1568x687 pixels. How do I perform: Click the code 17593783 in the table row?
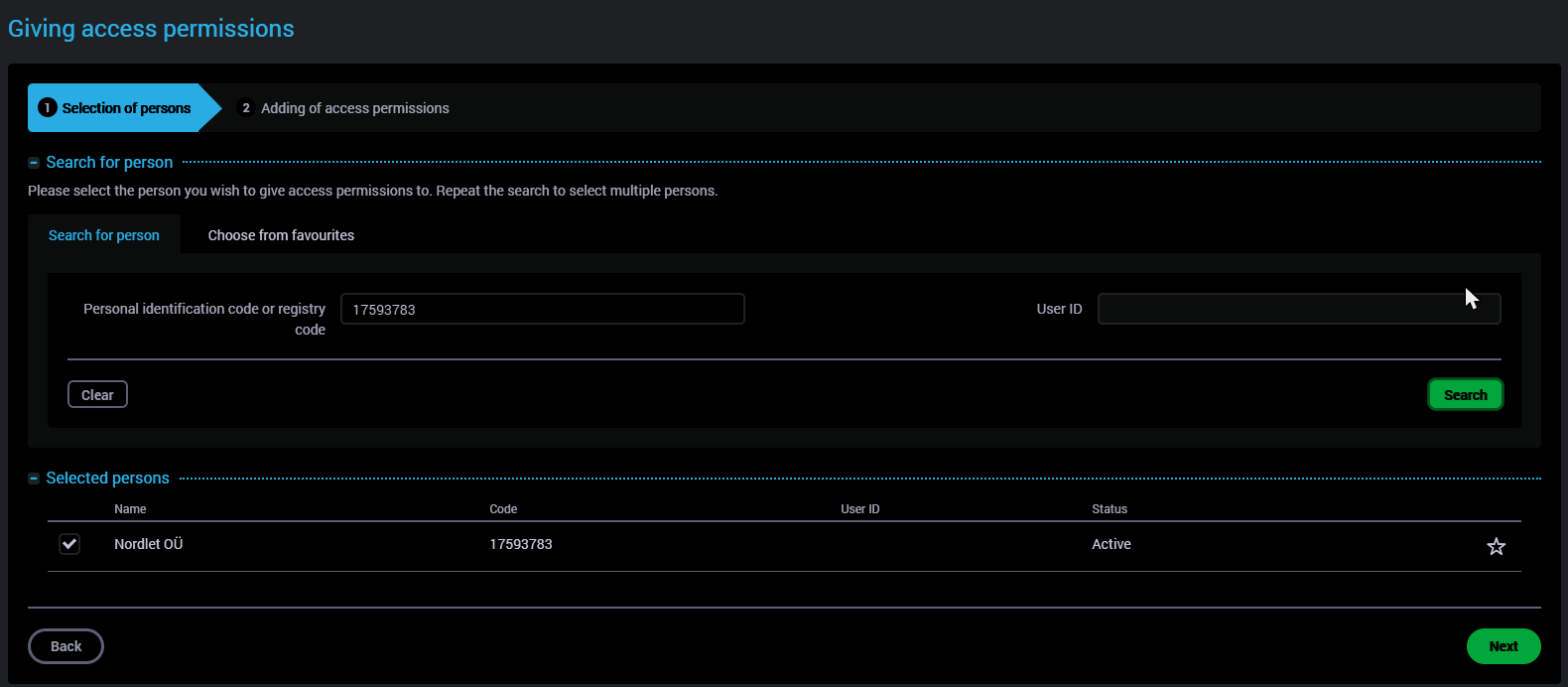tap(521, 545)
